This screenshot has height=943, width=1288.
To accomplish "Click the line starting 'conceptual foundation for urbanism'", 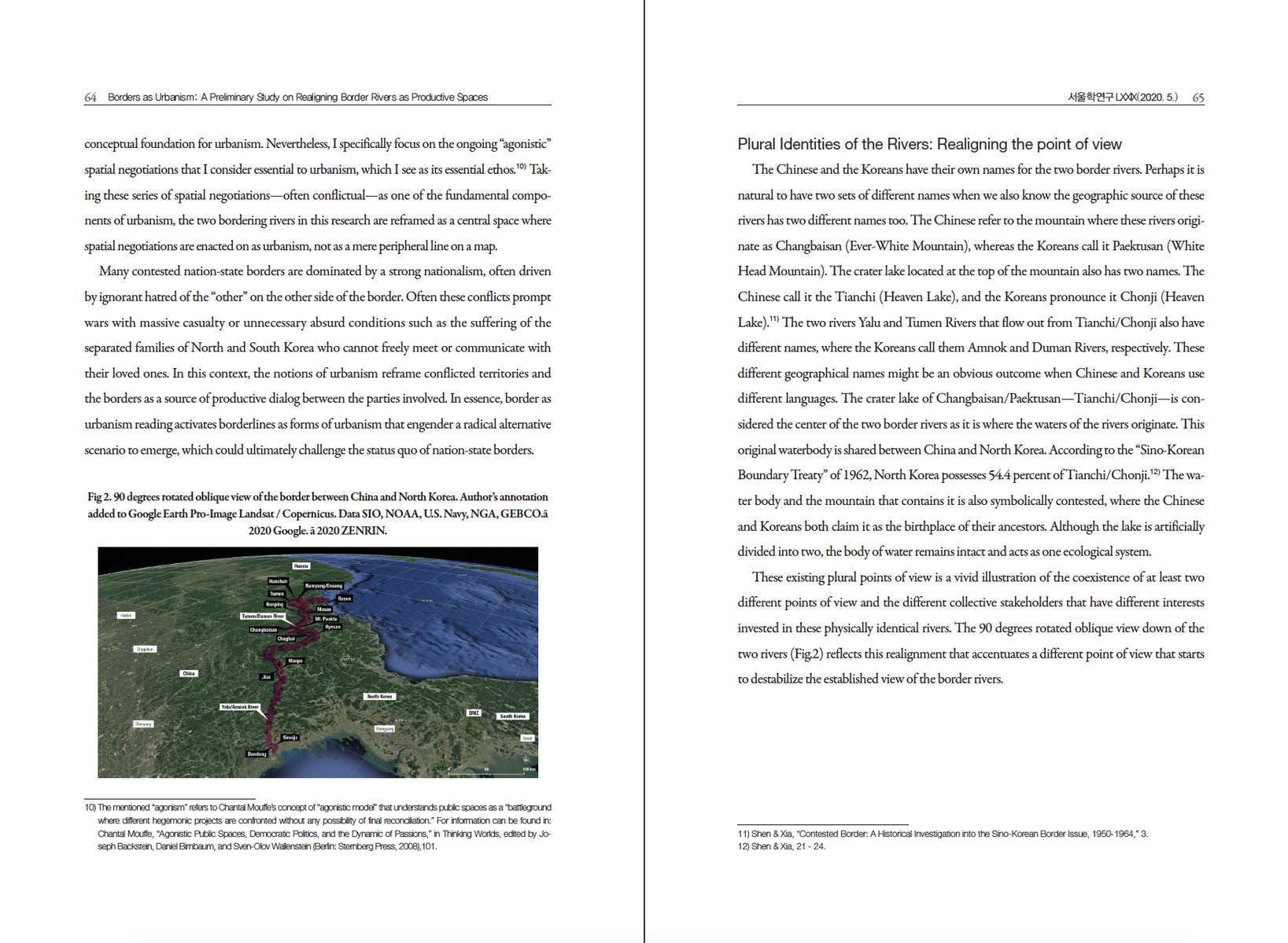I will [x=318, y=144].
